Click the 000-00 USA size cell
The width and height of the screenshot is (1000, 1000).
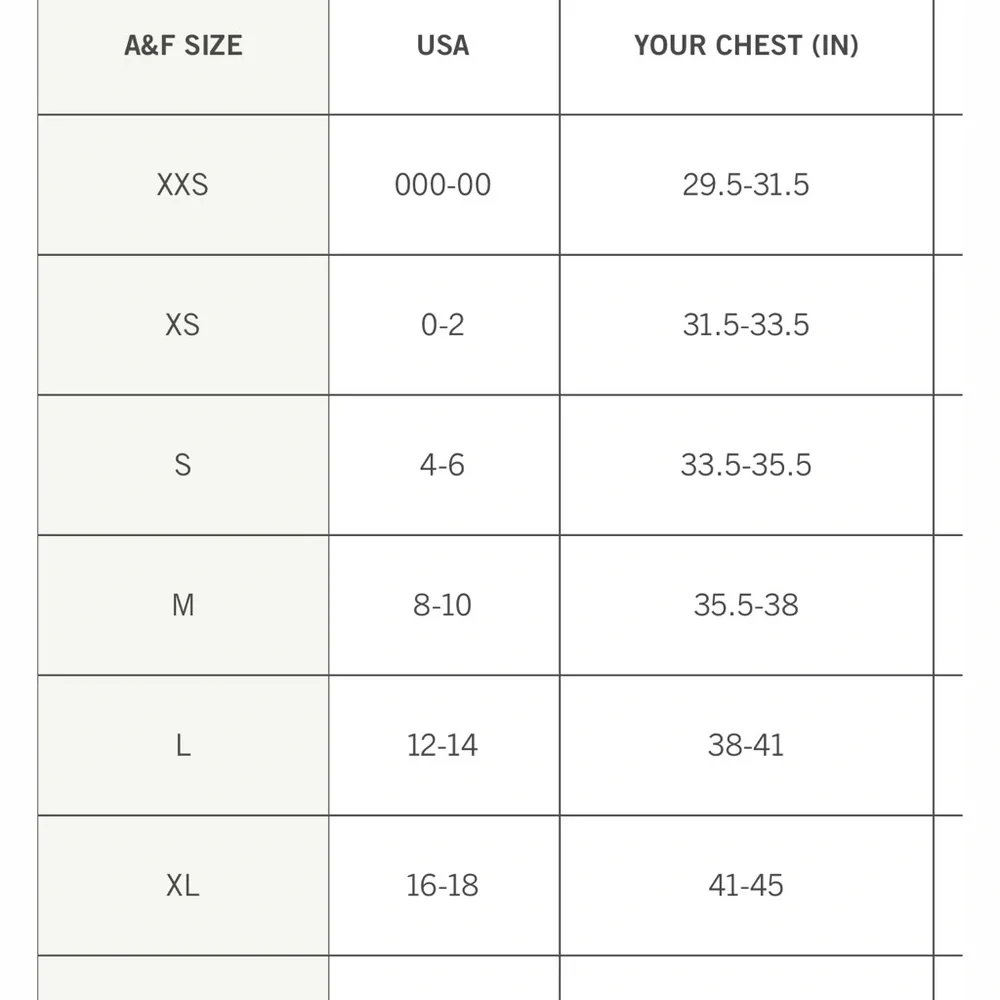click(x=443, y=185)
